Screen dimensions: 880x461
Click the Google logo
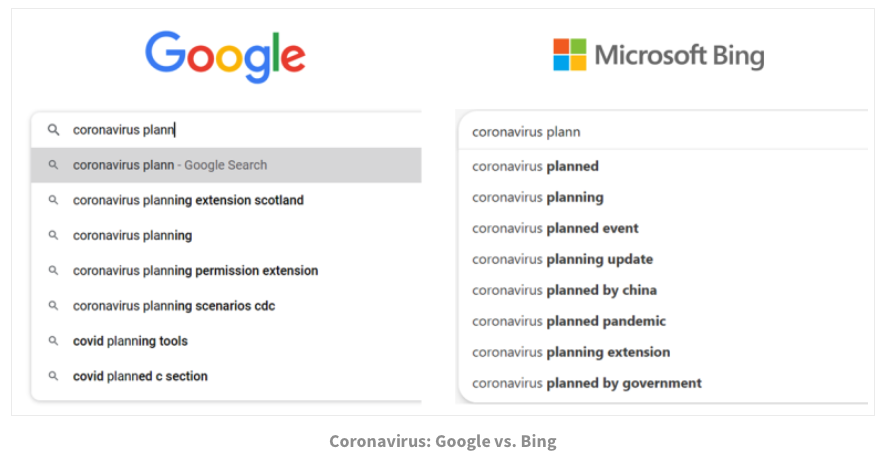point(225,56)
